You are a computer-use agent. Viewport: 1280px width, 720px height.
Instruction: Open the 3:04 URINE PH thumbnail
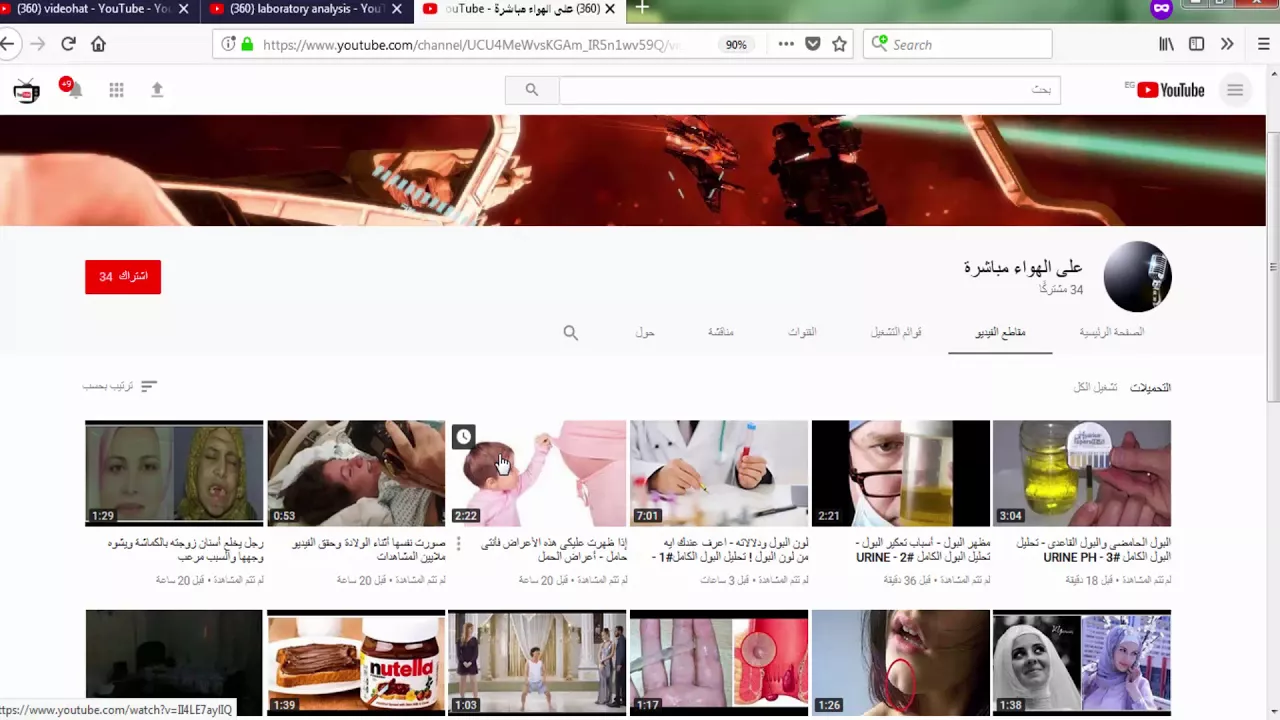(1082, 473)
